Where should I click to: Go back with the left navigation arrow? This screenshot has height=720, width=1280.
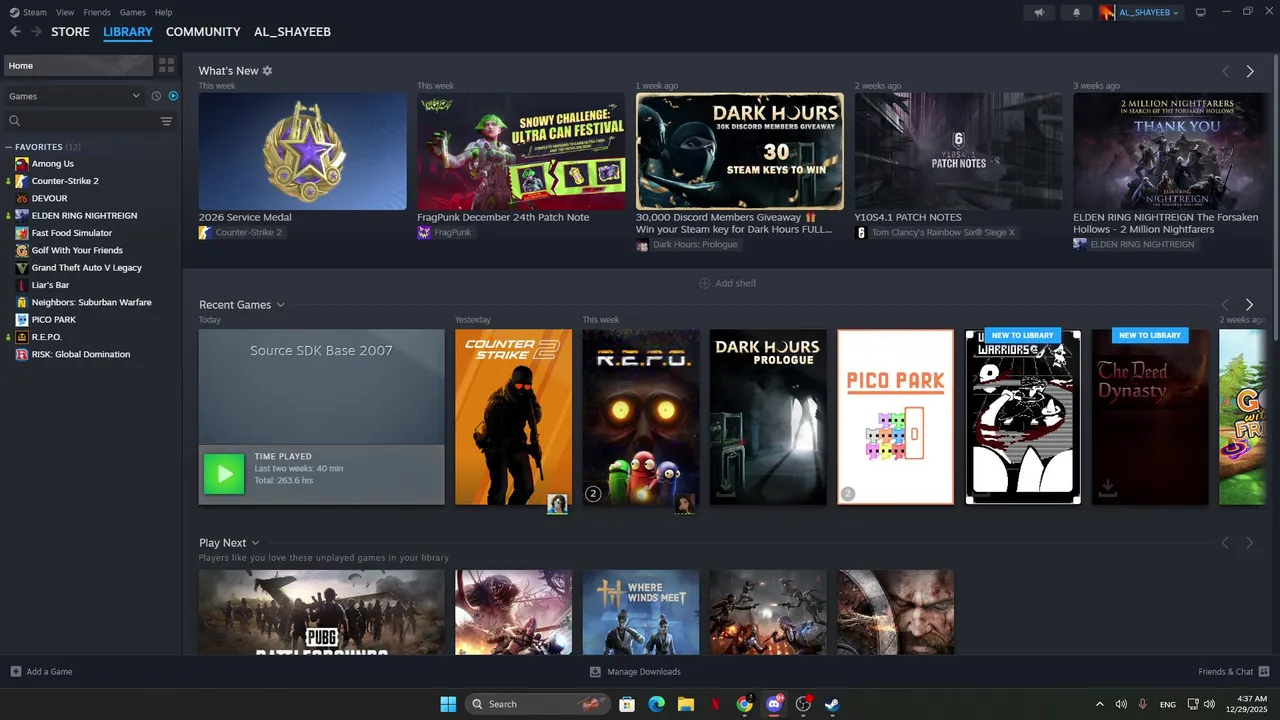click(x=15, y=32)
